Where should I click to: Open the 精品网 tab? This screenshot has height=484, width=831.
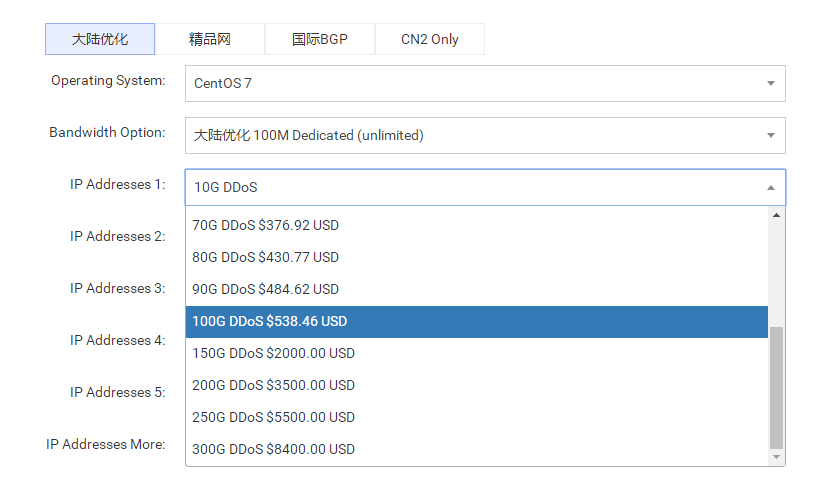210,39
